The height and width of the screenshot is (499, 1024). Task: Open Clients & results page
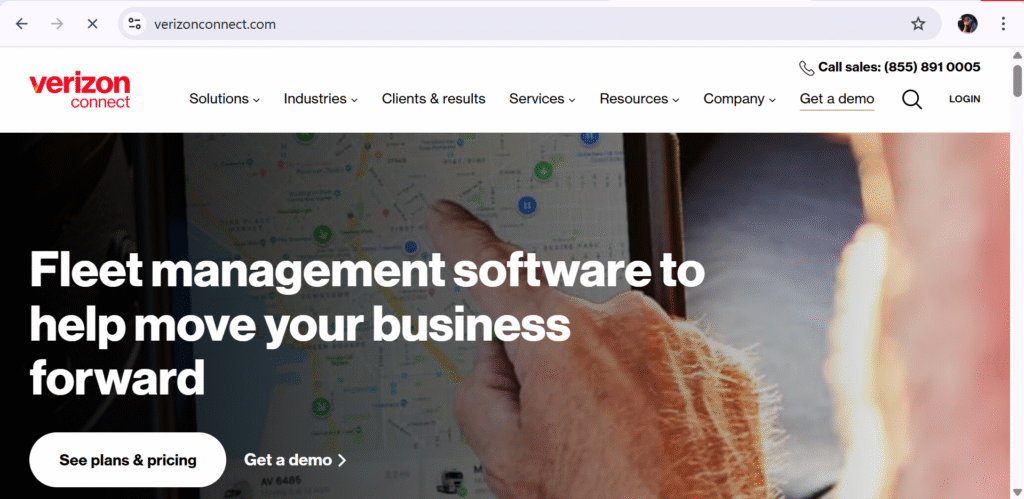[x=434, y=99]
